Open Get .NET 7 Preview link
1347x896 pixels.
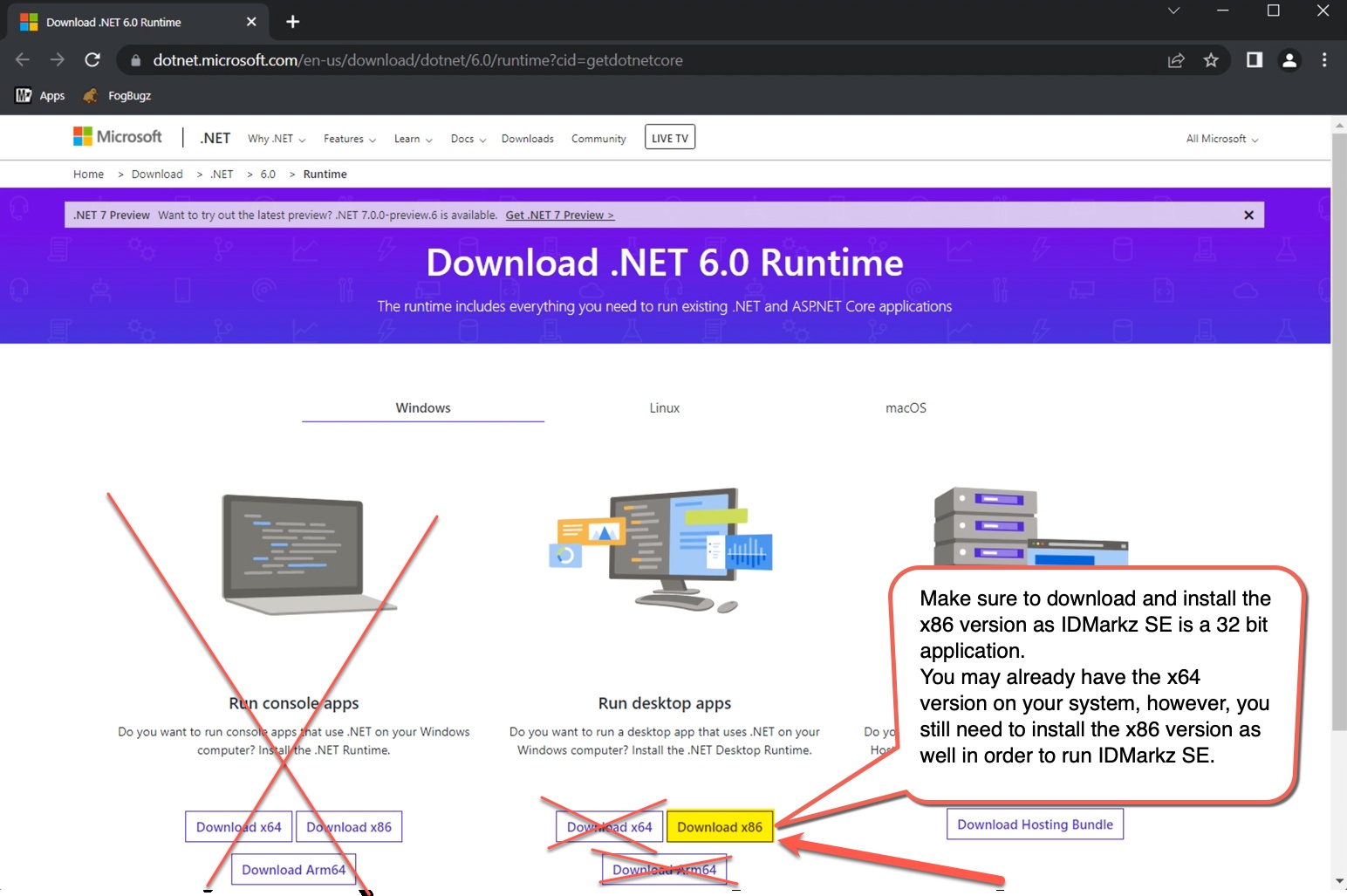coord(560,215)
